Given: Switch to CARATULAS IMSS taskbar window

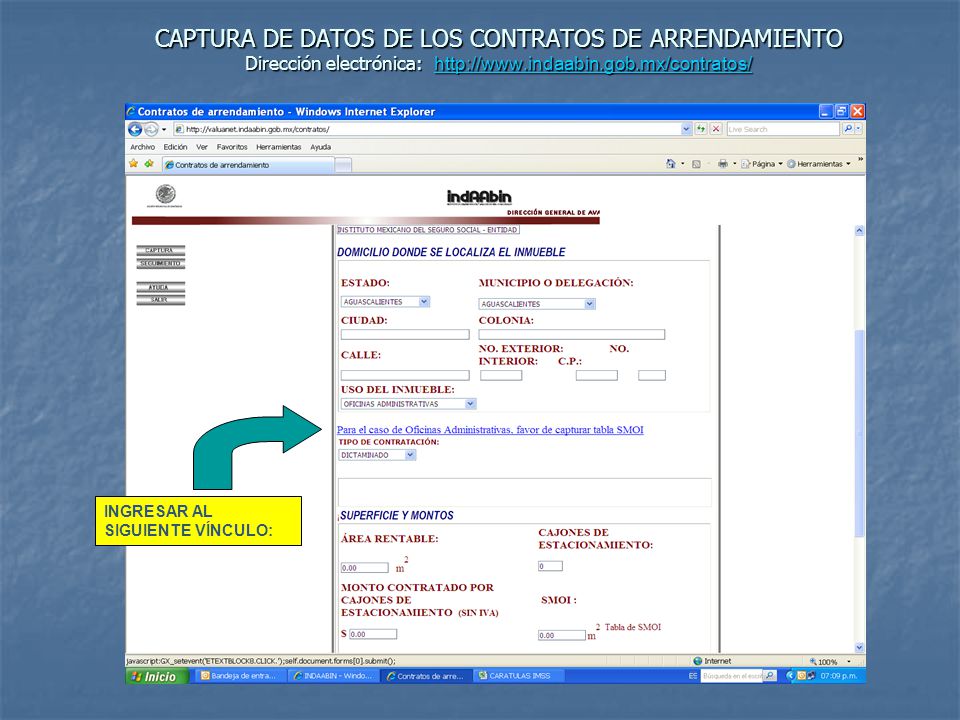Looking at the screenshot, I should point(519,677).
